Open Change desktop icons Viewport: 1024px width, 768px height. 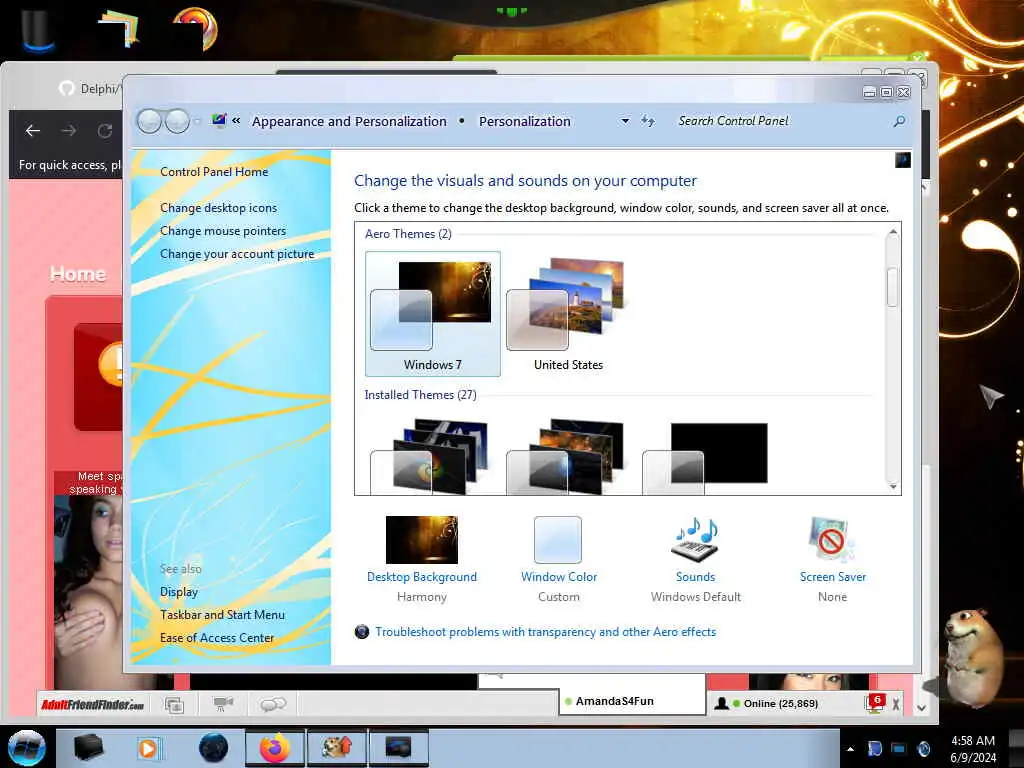pos(218,208)
